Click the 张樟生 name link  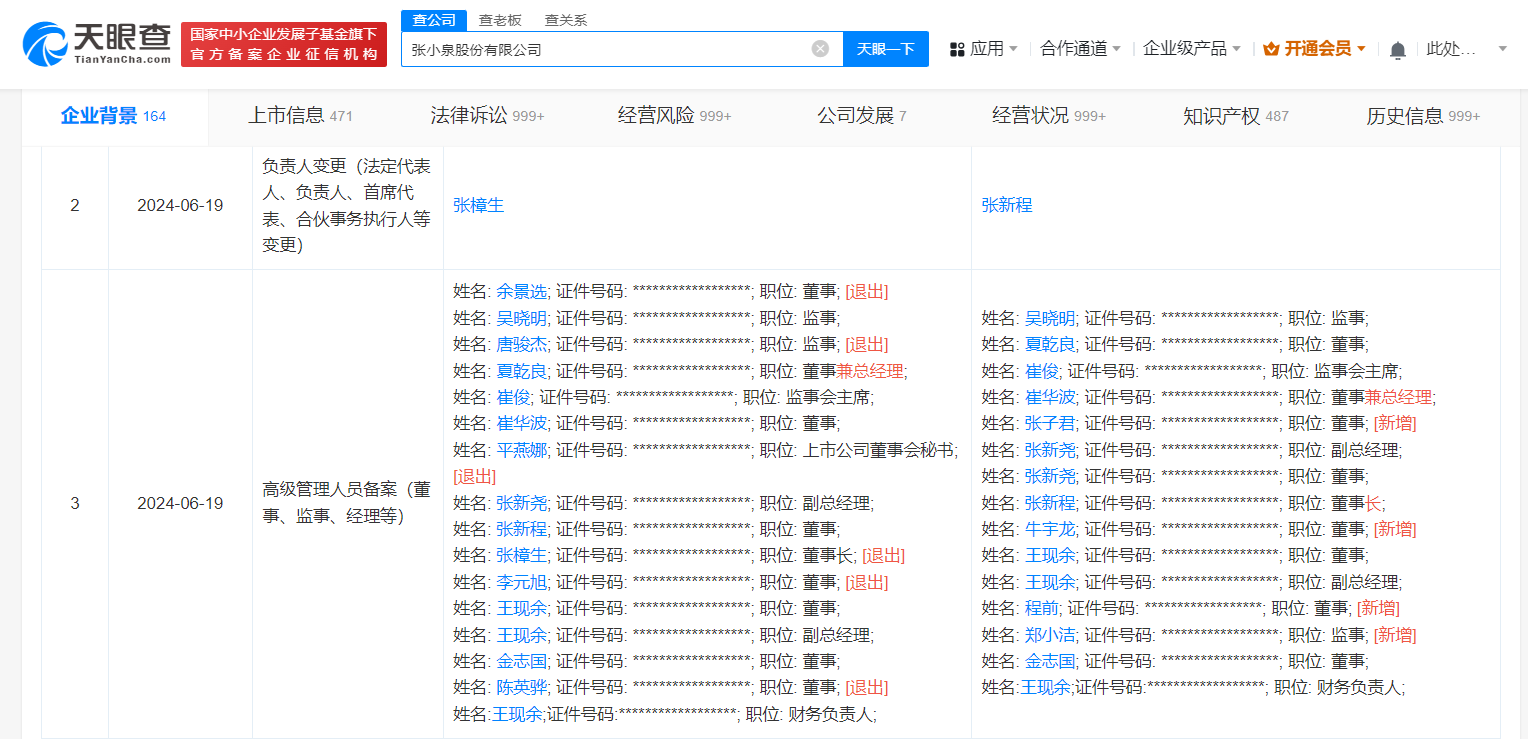click(478, 206)
